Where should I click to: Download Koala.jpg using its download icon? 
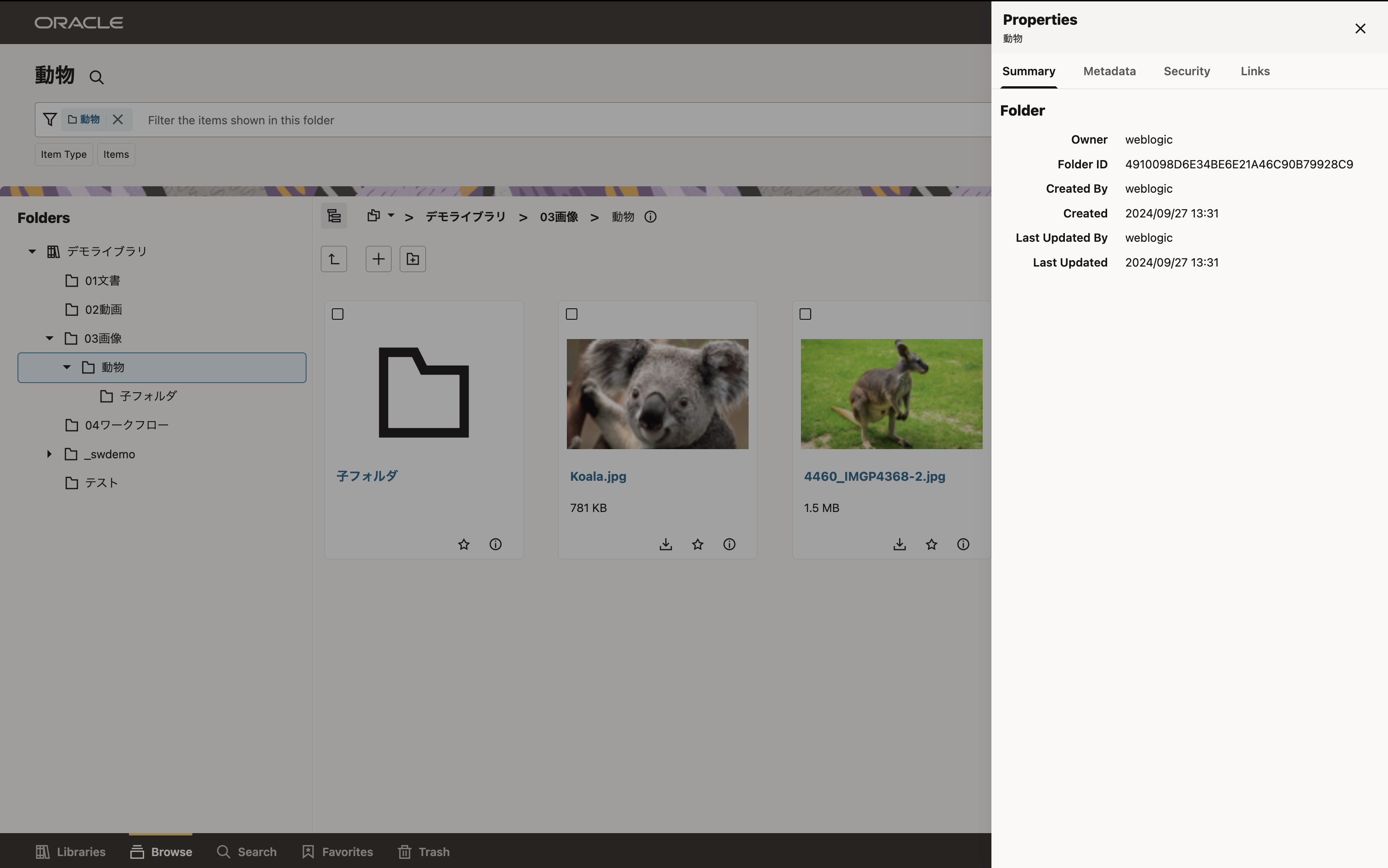tap(666, 544)
